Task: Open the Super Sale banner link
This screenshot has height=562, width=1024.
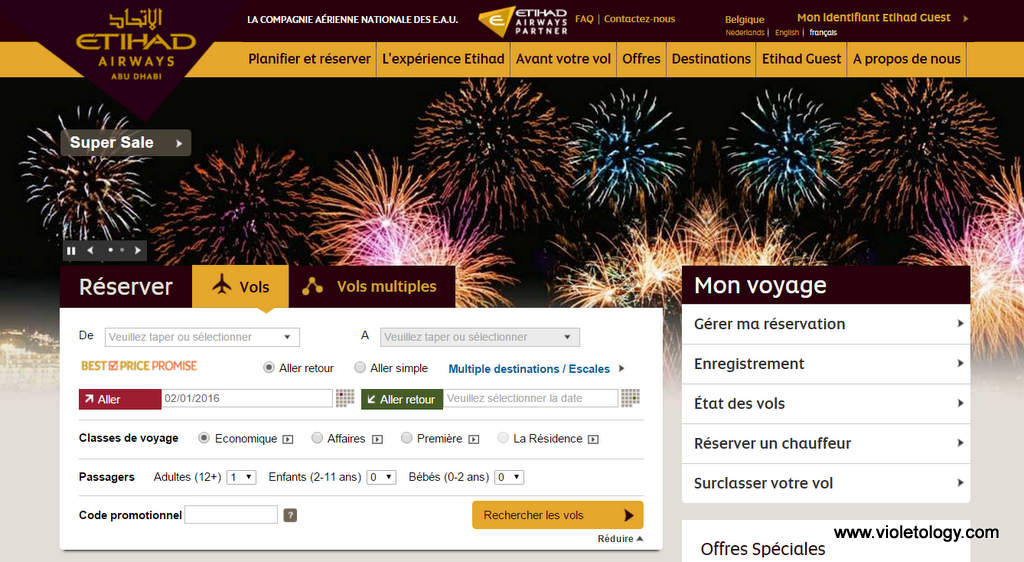Action: [126, 143]
